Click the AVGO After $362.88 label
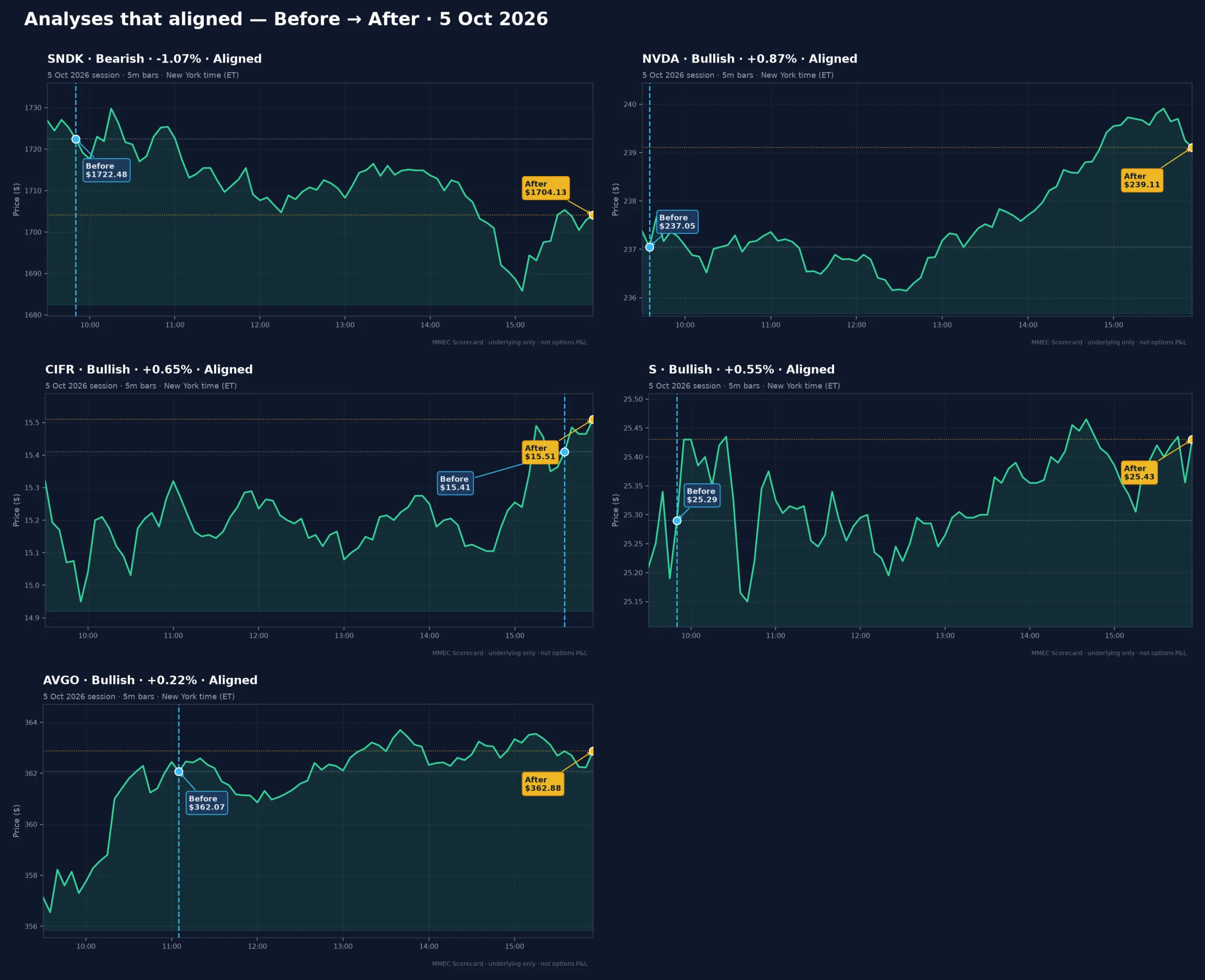This screenshot has width=1205, height=980. coord(543,784)
